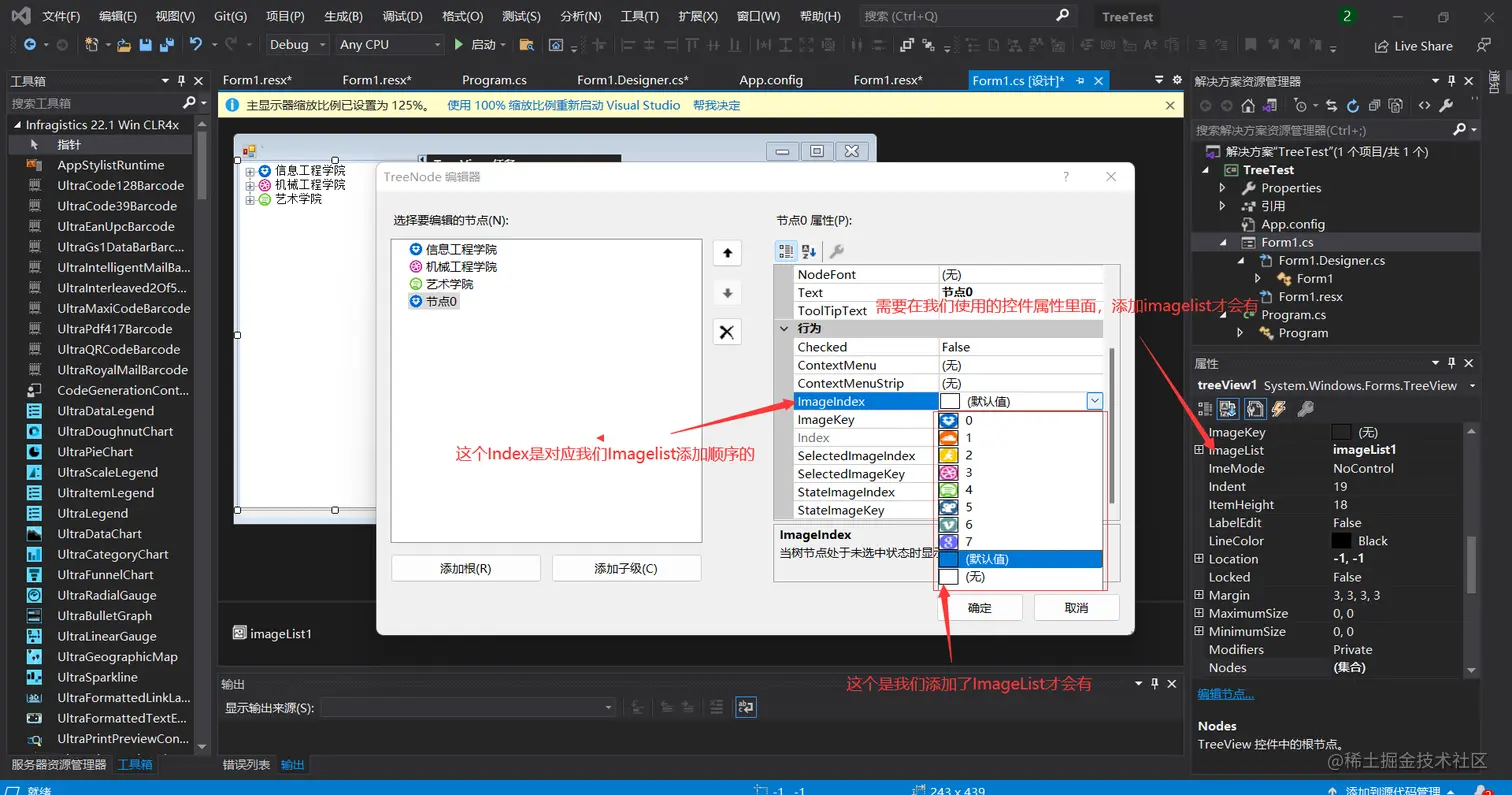The image size is (1512, 795).
Task: Expand the Margin property in Properties panel
Action: pyautogui.click(x=1199, y=595)
